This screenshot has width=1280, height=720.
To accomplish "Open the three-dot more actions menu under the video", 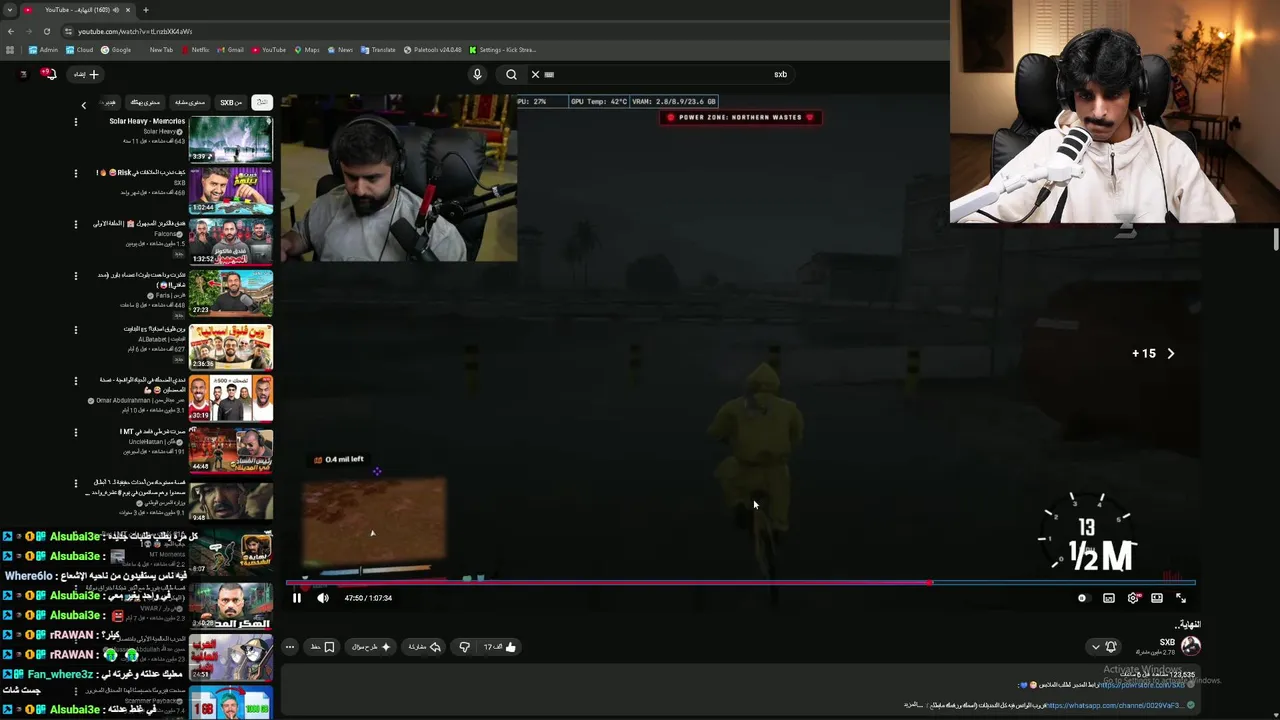I will pyautogui.click(x=290, y=647).
